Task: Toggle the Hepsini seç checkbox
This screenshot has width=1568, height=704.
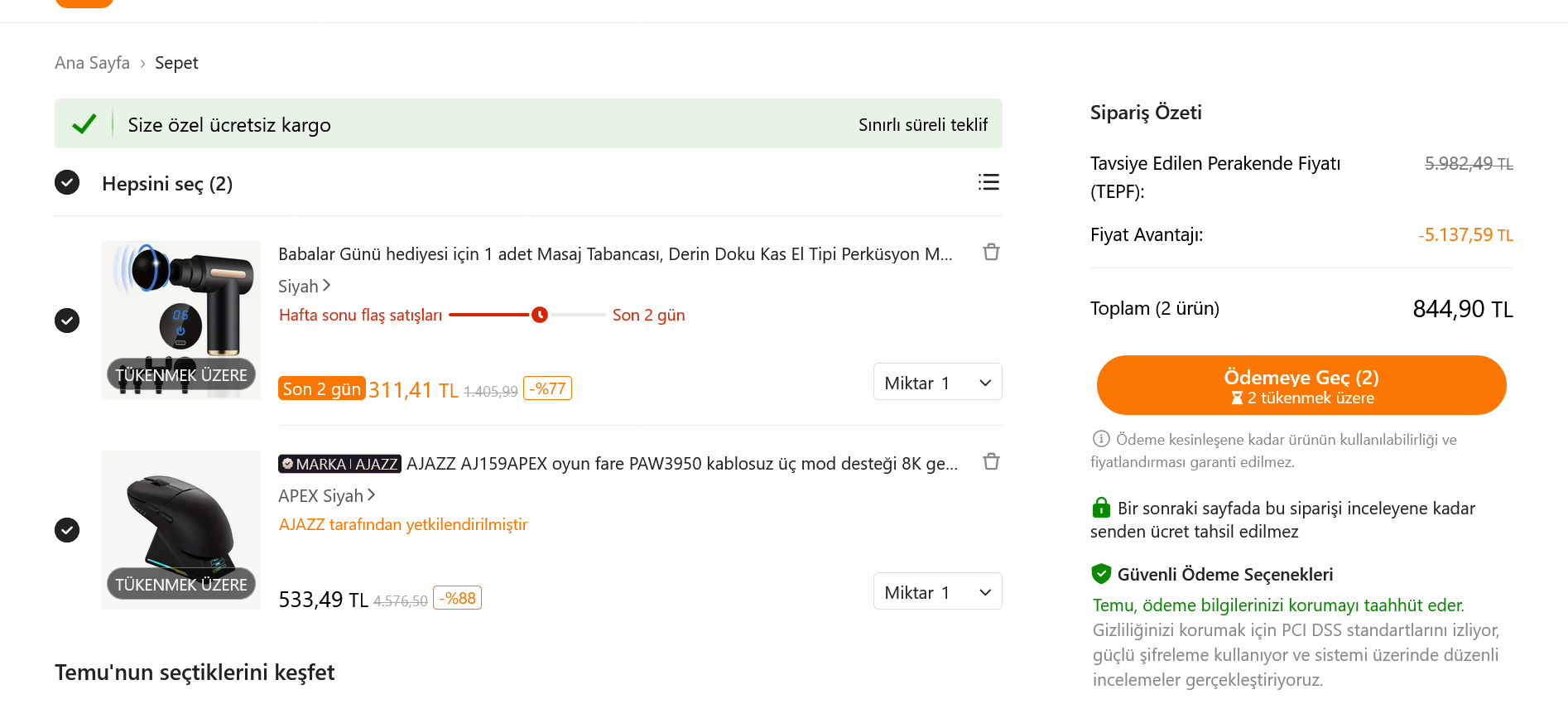Action: [67, 182]
